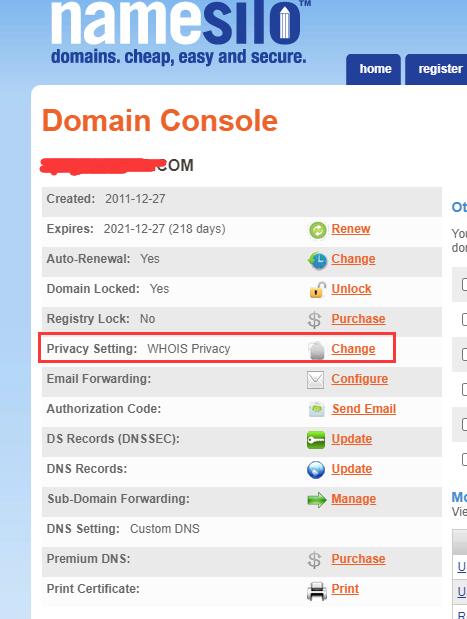Click the Auto-Renewal clock icon

click(317, 260)
